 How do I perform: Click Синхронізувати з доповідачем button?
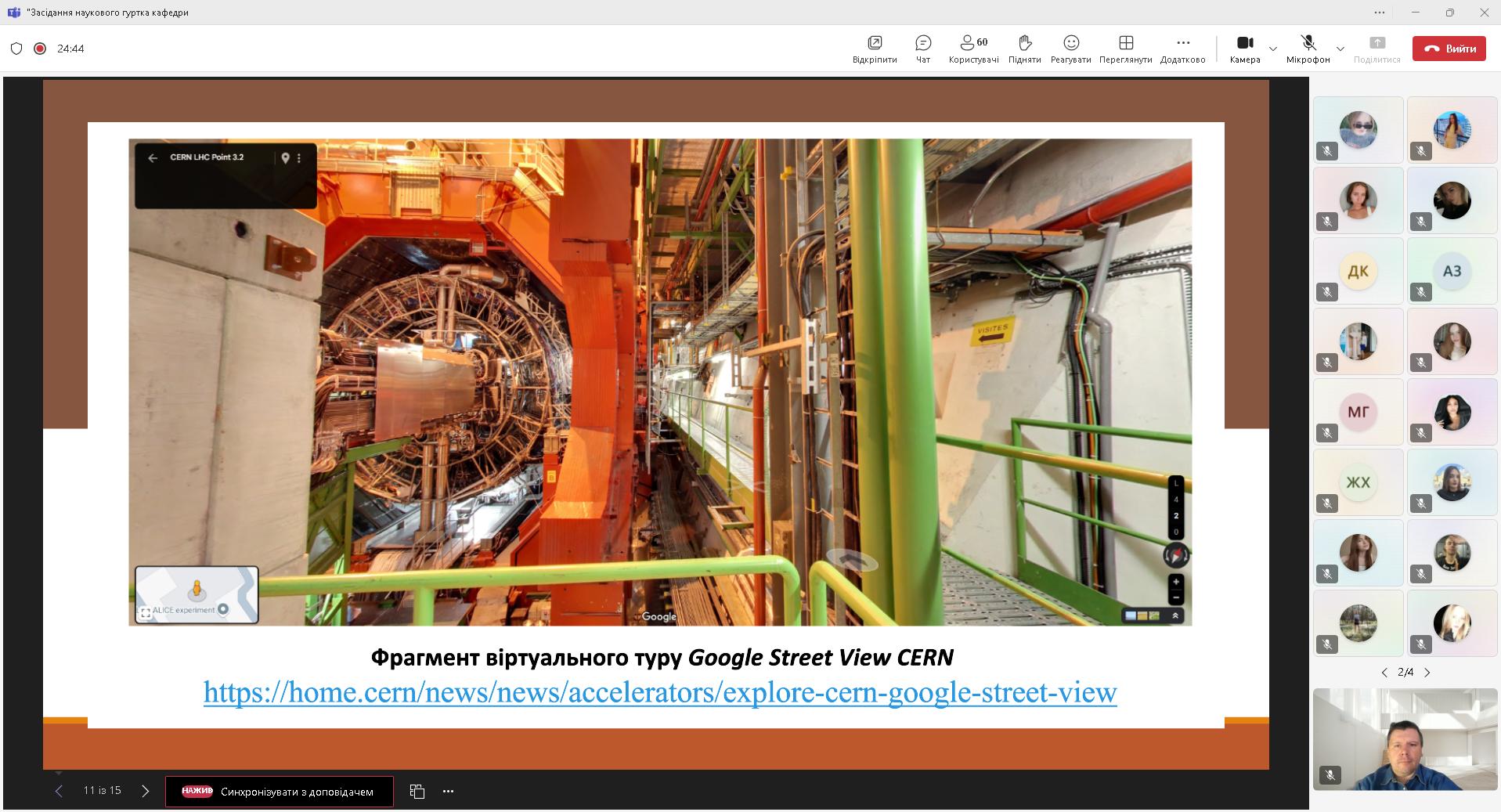(x=280, y=792)
